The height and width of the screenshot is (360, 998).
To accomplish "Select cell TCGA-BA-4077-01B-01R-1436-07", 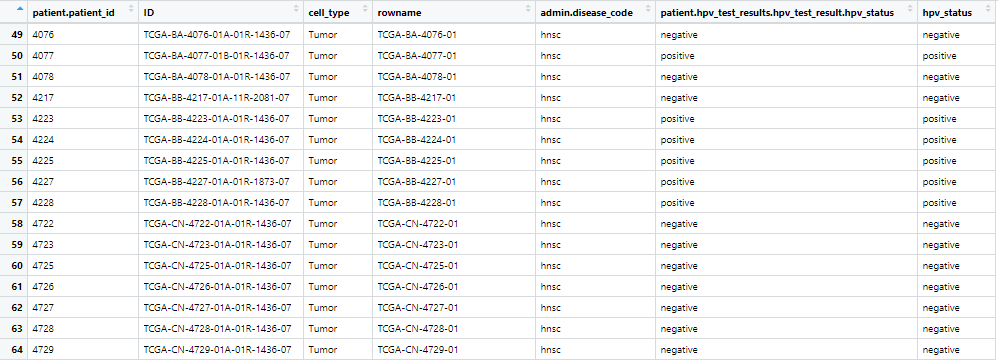I will pyautogui.click(x=217, y=56).
